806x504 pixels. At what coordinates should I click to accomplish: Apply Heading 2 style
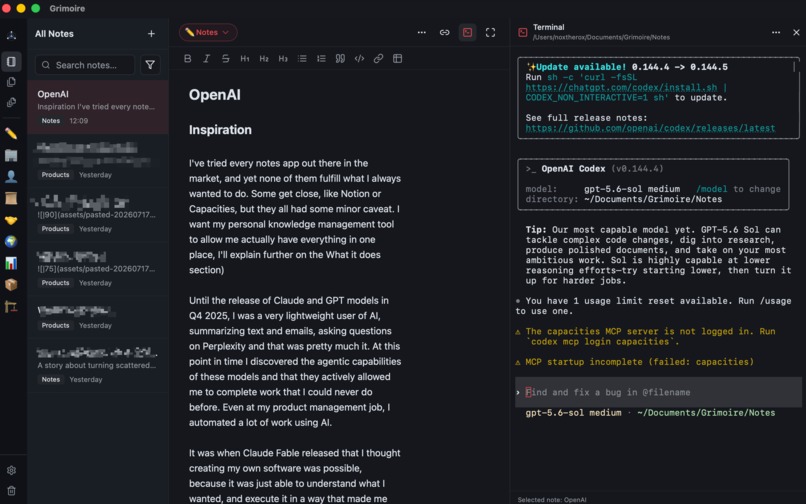point(264,59)
